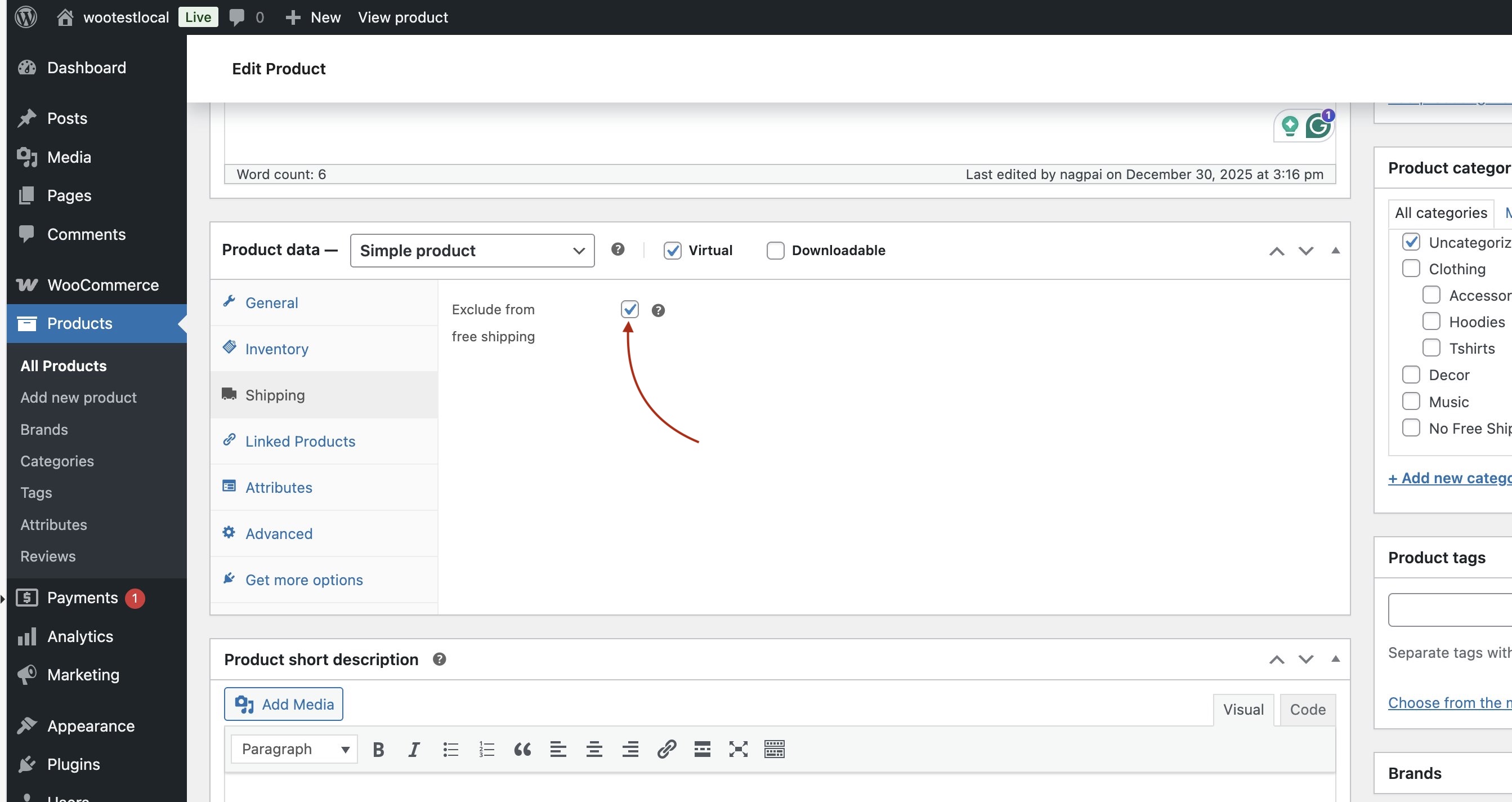Check the Decor category
Viewport: 1512px width, 802px height.
click(1411, 375)
